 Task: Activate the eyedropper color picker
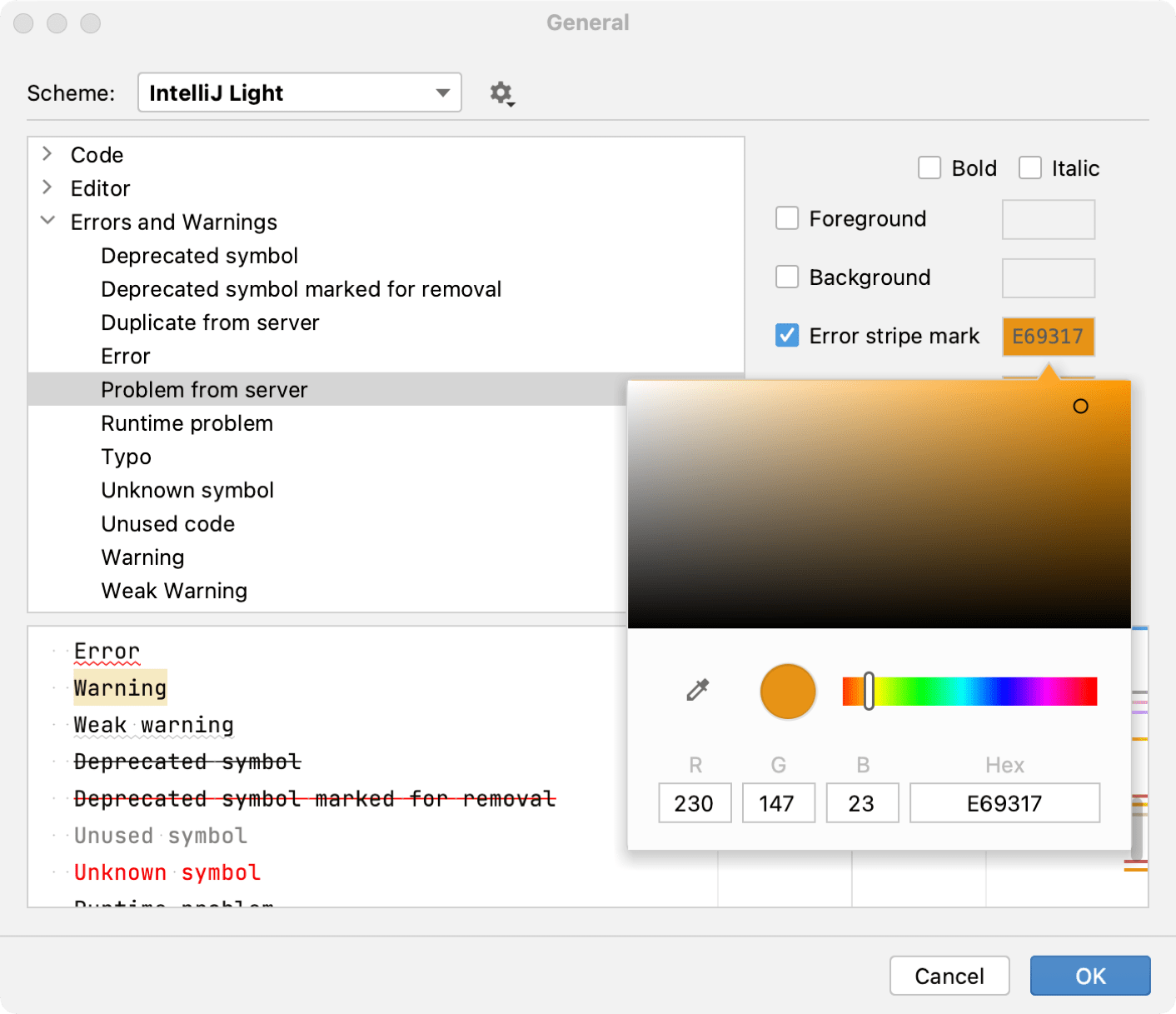tap(697, 691)
